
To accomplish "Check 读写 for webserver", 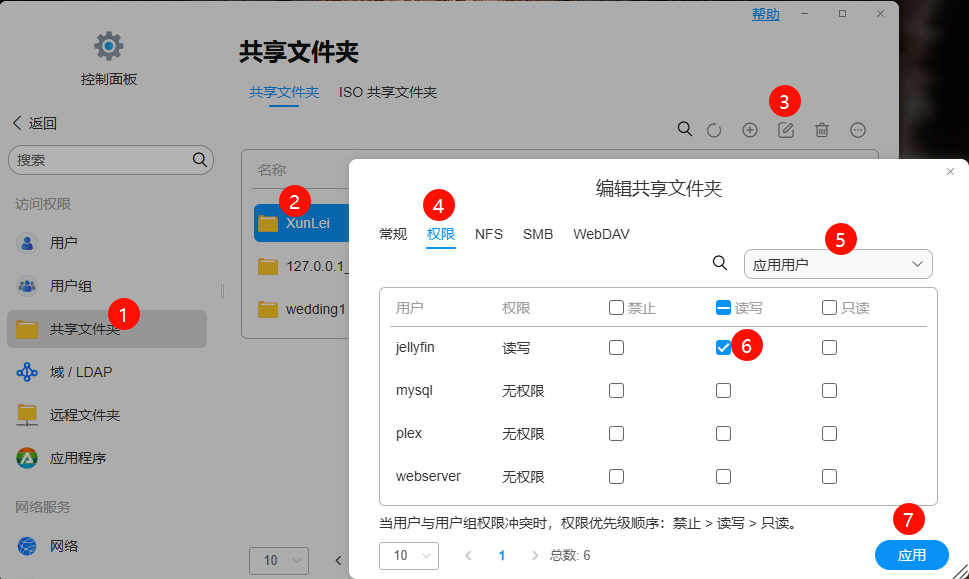I will click(723, 476).
